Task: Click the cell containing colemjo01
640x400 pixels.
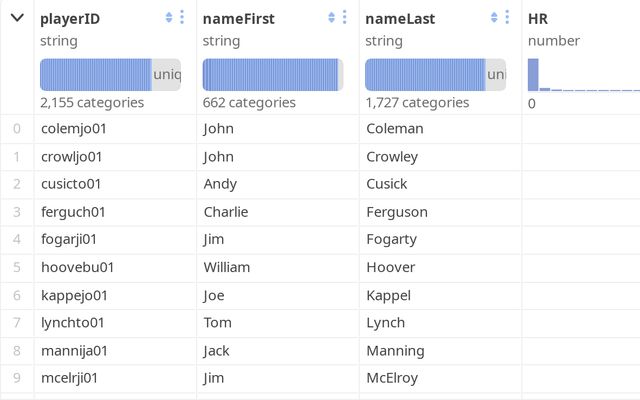Action: pyautogui.click(x=72, y=129)
